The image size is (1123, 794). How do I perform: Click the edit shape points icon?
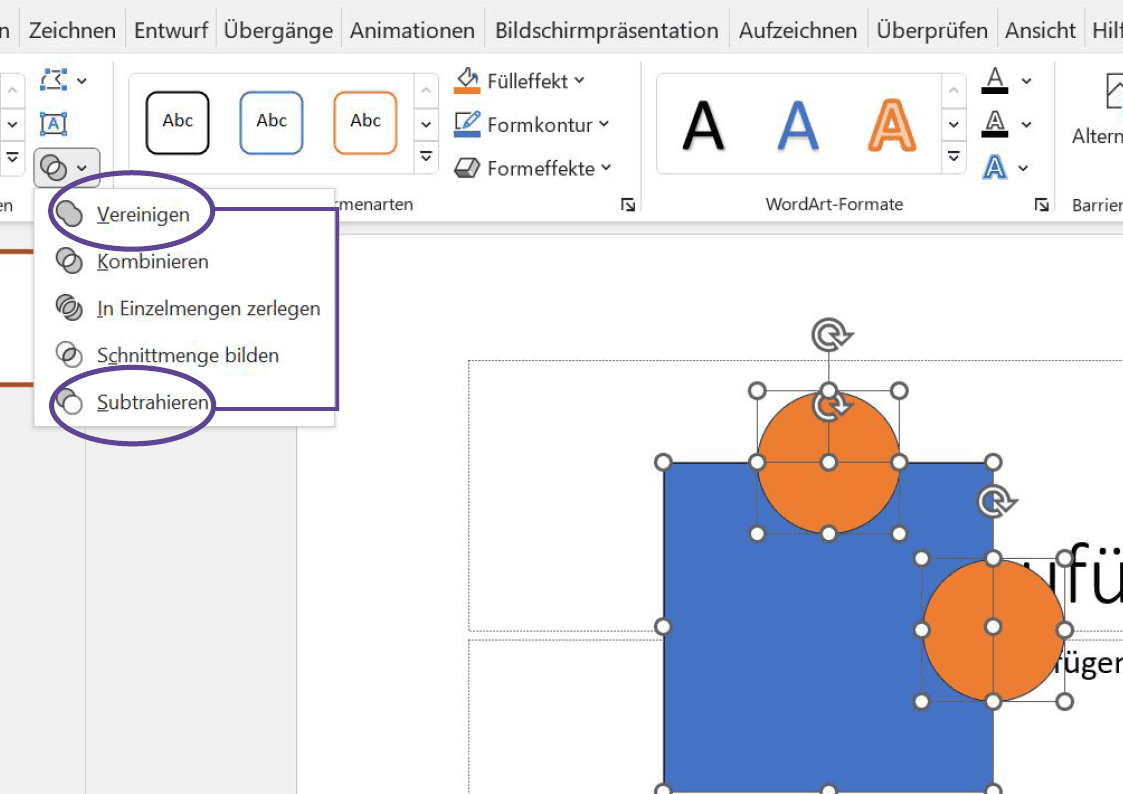[54, 80]
